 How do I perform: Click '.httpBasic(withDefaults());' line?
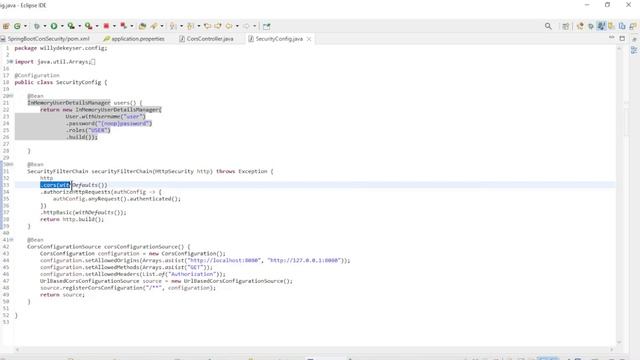click(83, 212)
